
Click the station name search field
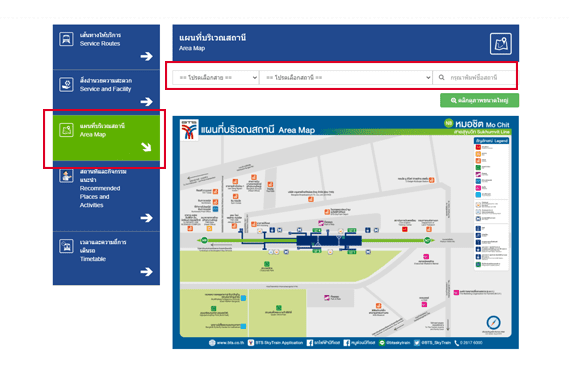point(475,77)
